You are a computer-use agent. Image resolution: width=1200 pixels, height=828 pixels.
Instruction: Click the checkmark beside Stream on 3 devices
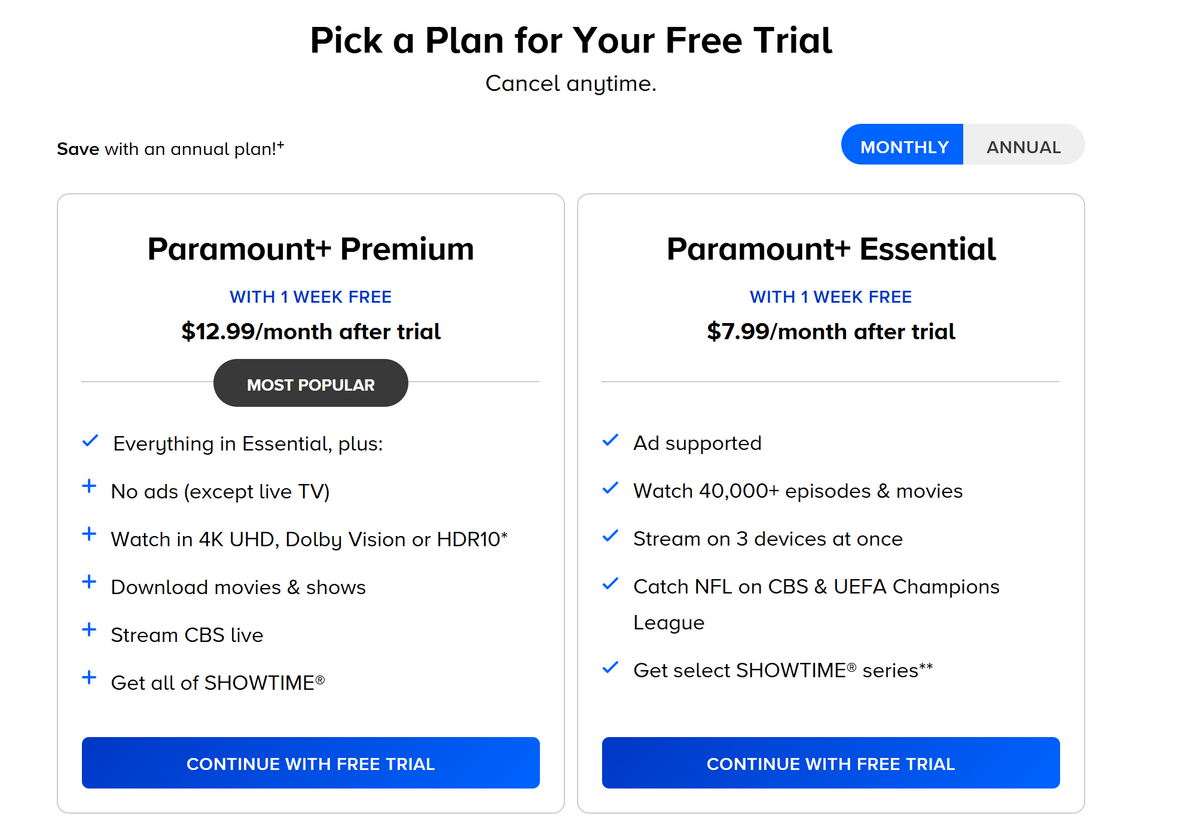[x=610, y=537]
